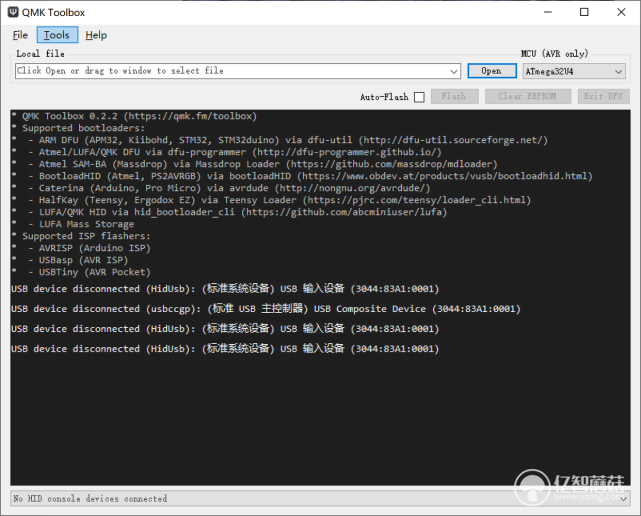This screenshot has width=641, height=516.
Task: Open the MCU ATmega32U4 dropdown
Action: tap(574, 71)
